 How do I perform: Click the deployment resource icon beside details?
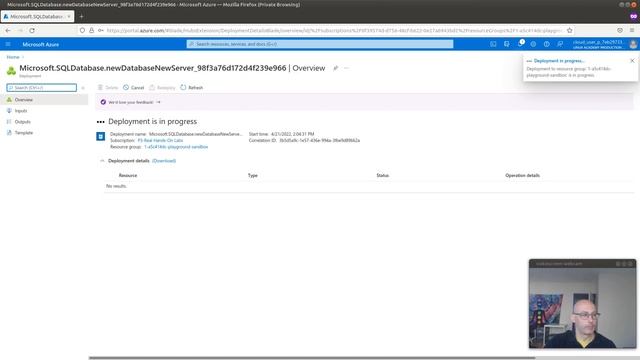pos(100,136)
